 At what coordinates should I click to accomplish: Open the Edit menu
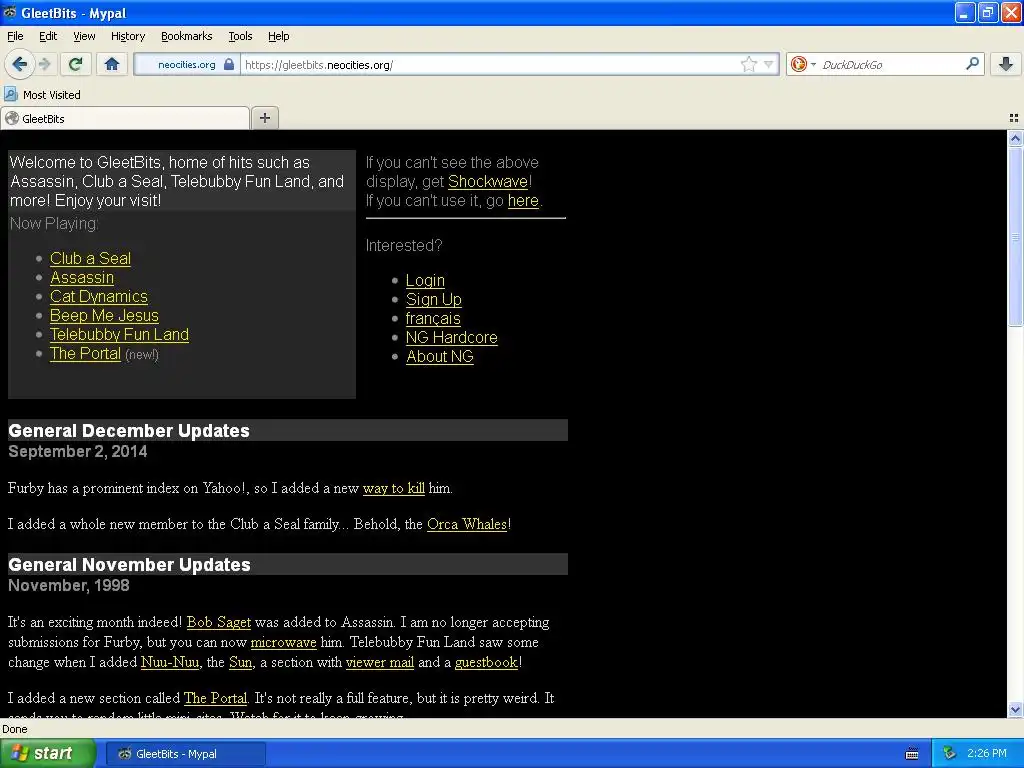[x=48, y=37]
